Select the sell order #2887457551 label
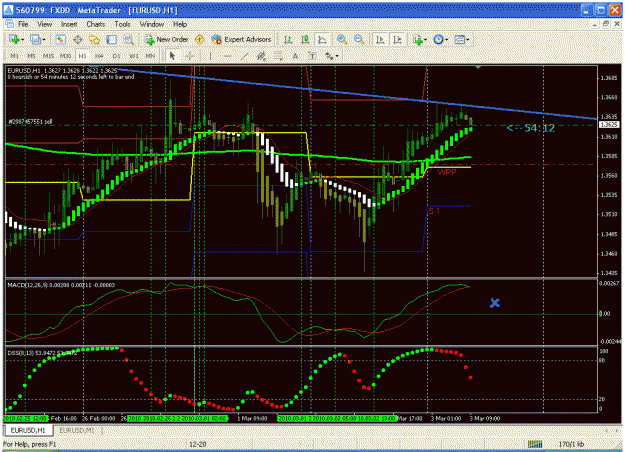The image size is (625, 452). [30, 122]
